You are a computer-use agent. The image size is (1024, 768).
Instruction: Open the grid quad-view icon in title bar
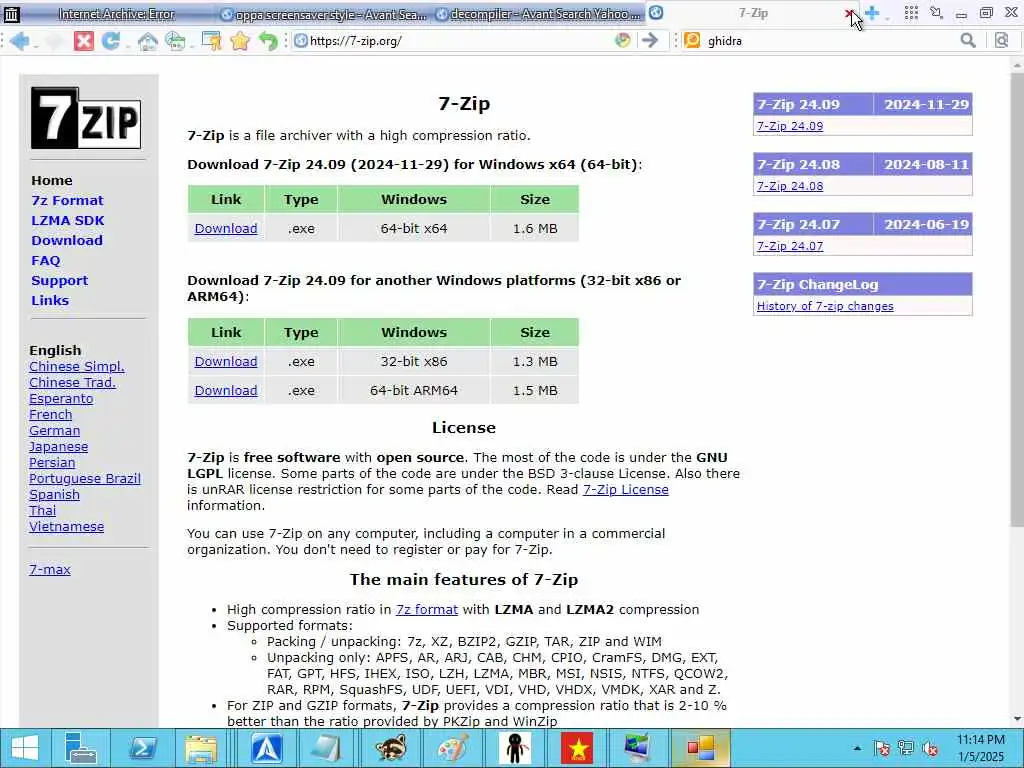[x=911, y=12]
